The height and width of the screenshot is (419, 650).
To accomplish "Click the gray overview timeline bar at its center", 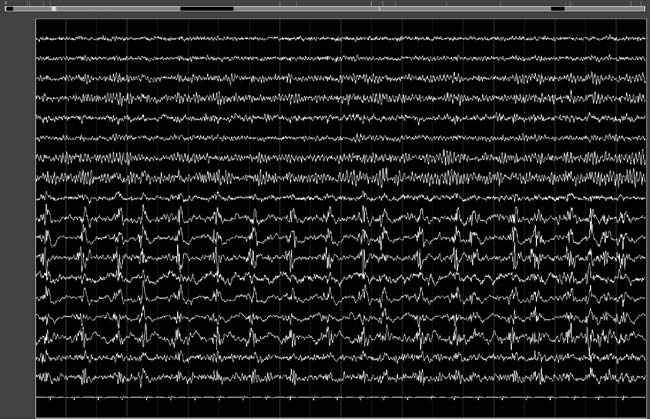I will coord(325,8).
